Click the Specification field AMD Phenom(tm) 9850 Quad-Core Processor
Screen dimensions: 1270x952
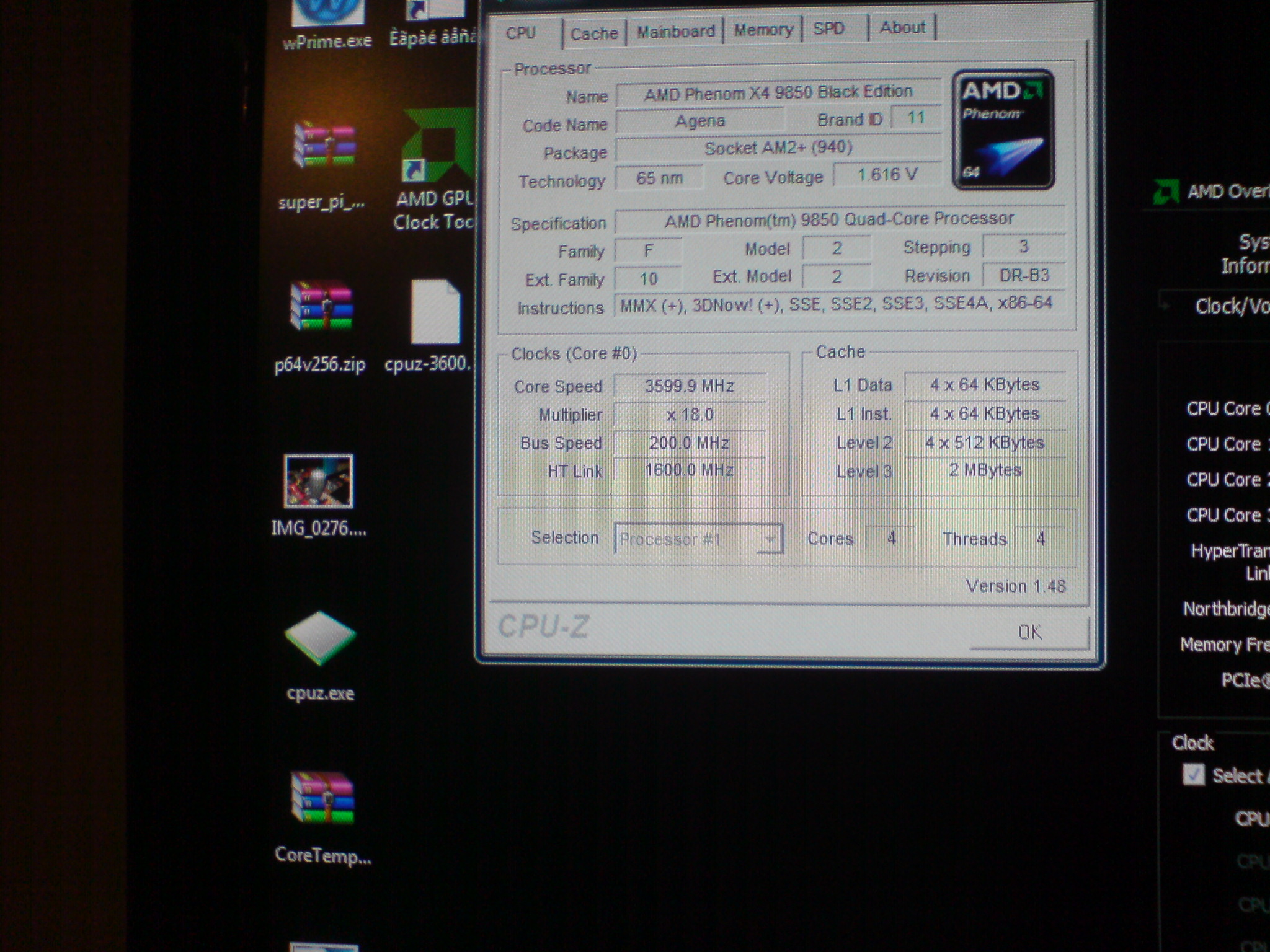pos(840,219)
